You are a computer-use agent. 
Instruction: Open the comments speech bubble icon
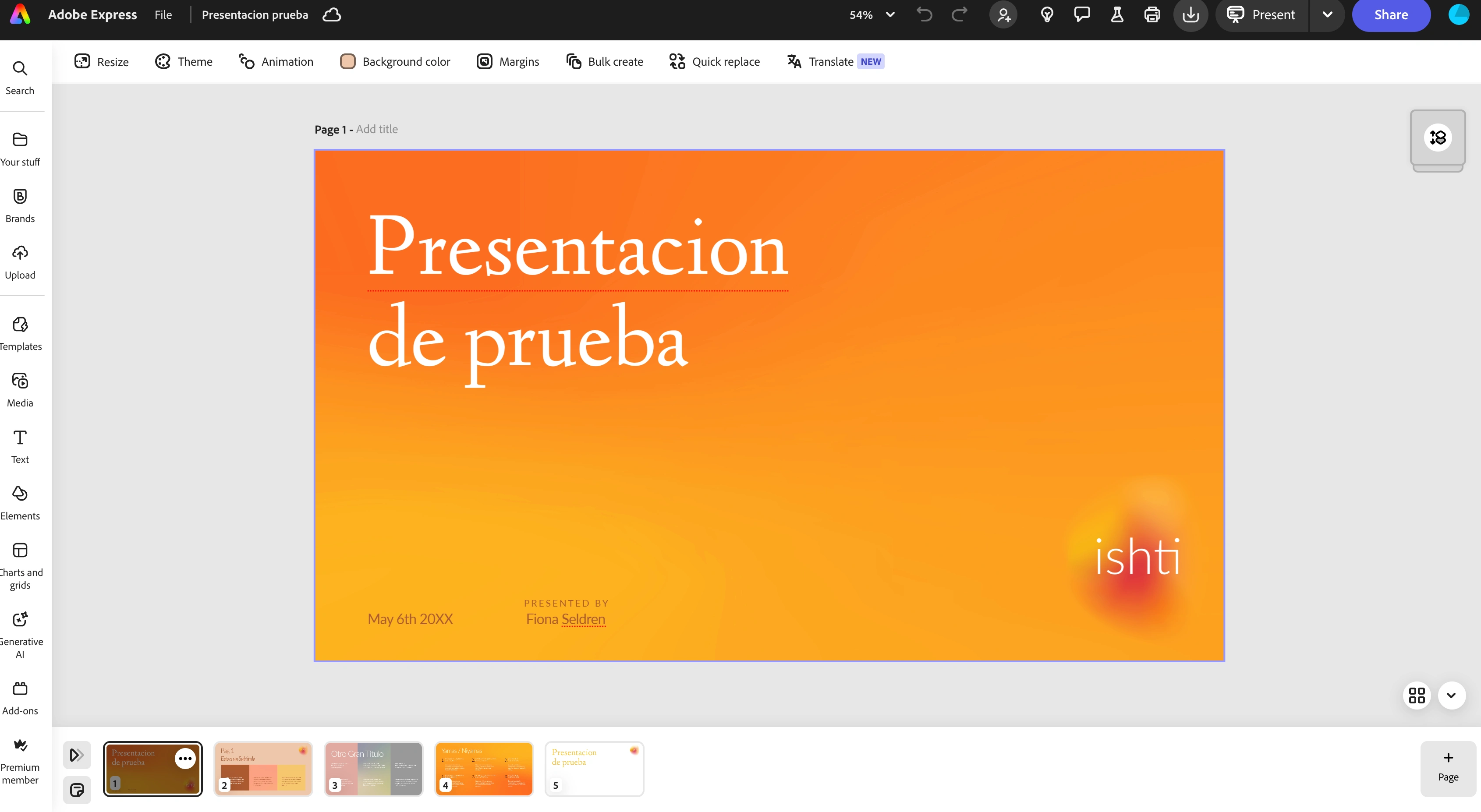pyautogui.click(x=1081, y=15)
